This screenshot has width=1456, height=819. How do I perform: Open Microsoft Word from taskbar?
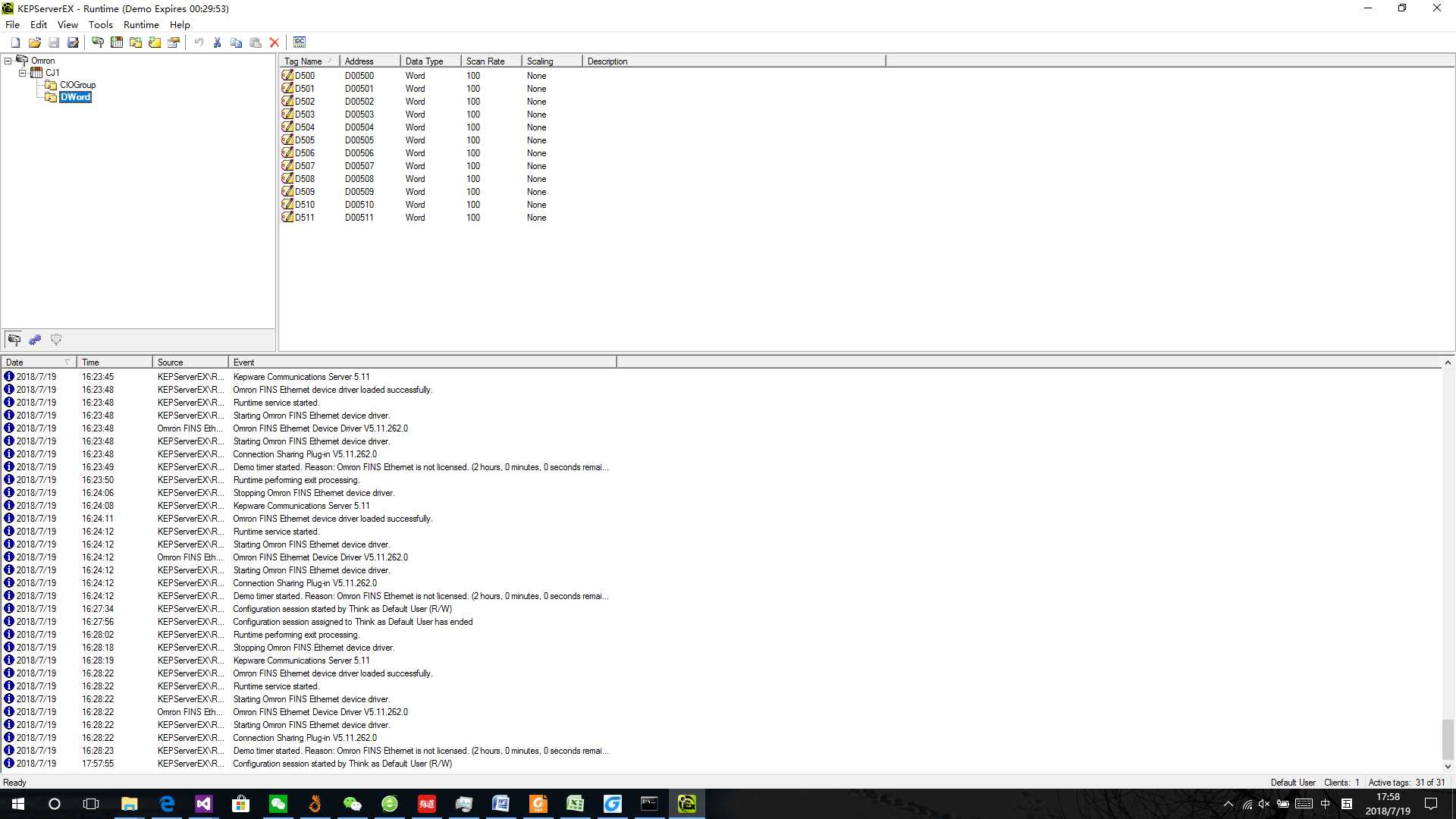[500, 804]
